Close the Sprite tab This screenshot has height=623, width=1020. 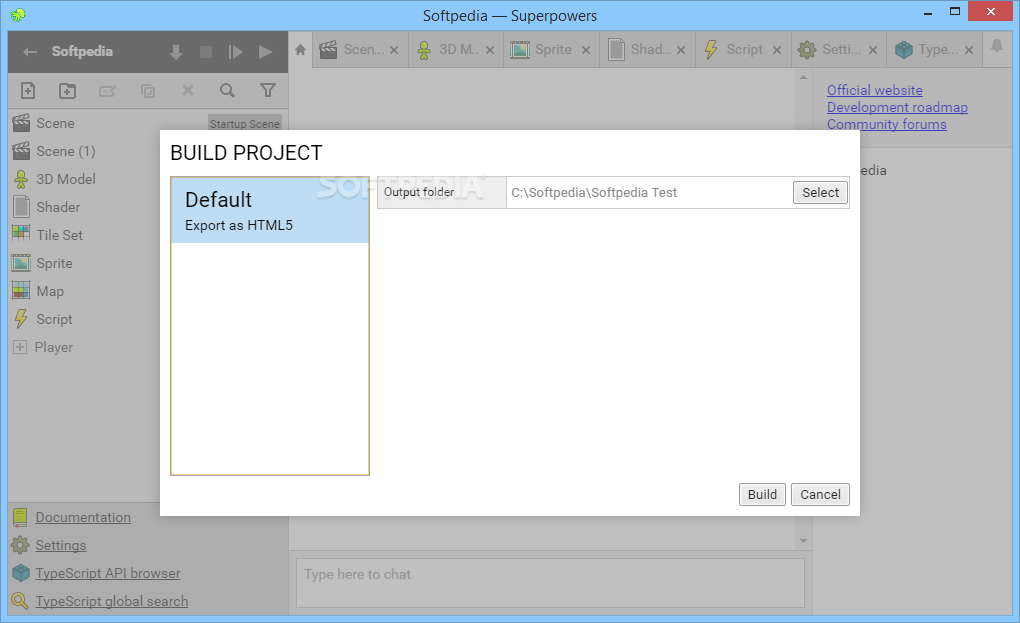tap(585, 50)
